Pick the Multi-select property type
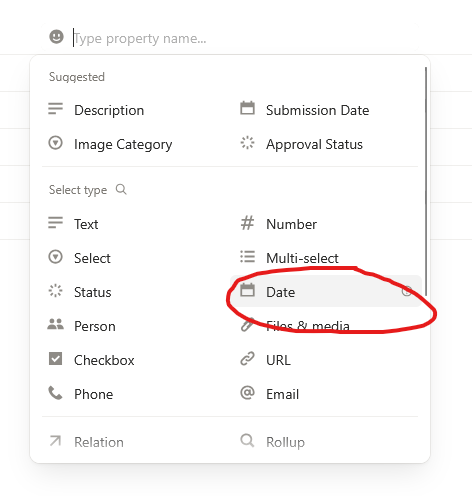This screenshot has width=472, height=496. [326, 258]
